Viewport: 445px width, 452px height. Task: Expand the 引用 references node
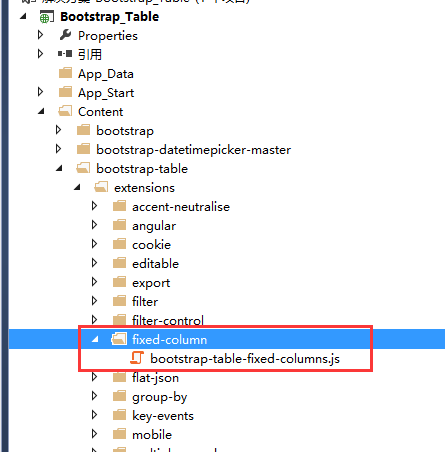tap(40, 54)
